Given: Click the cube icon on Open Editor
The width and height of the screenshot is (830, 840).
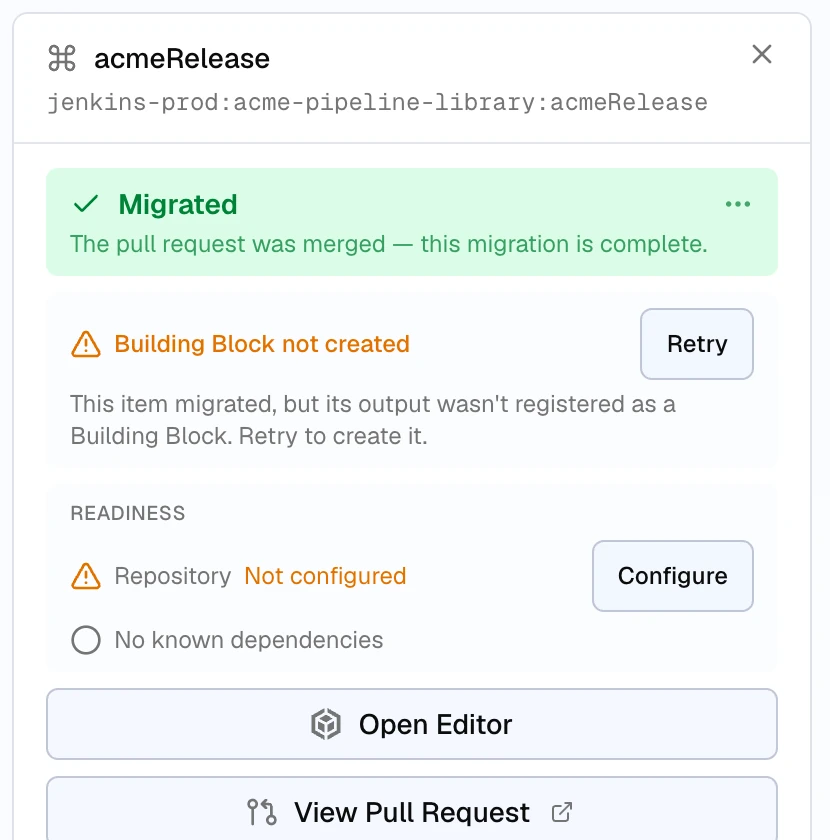Looking at the screenshot, I should point(326,724).
